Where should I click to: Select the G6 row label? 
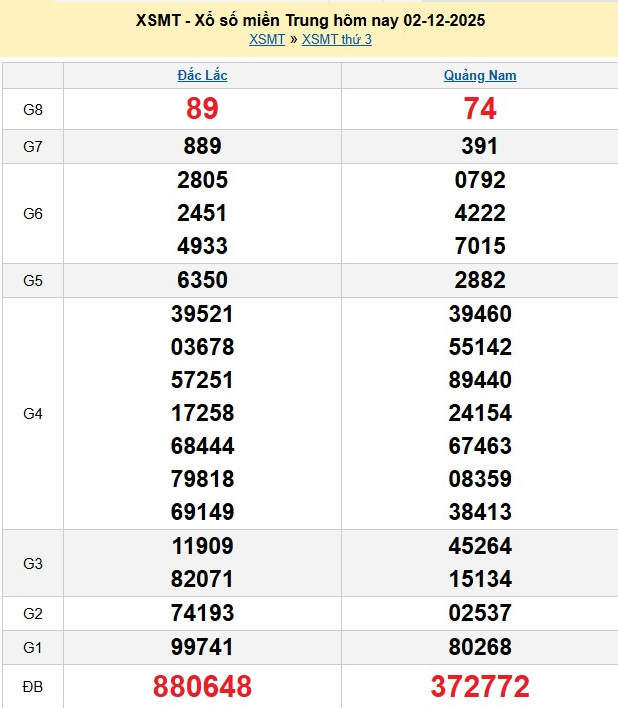33,213
